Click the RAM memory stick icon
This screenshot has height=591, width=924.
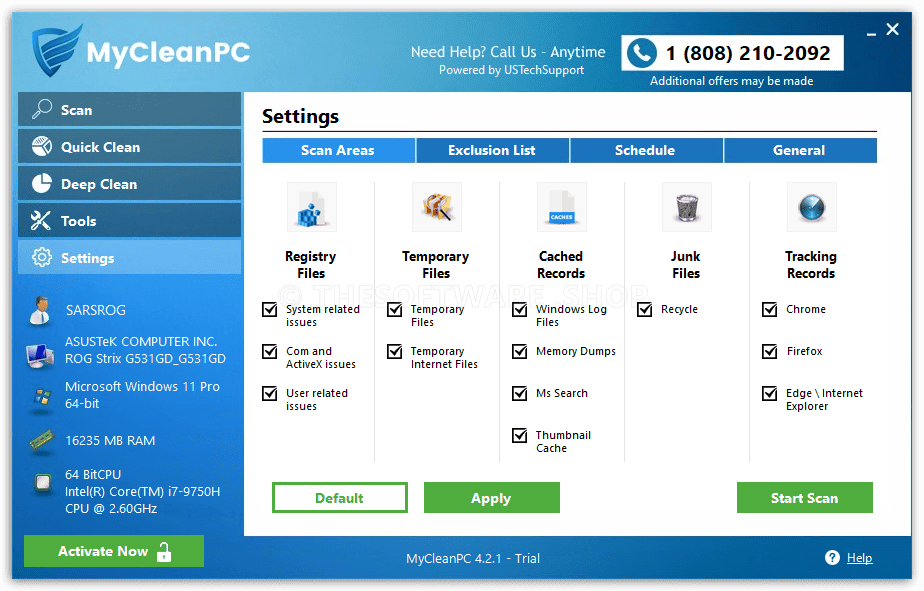41,441
